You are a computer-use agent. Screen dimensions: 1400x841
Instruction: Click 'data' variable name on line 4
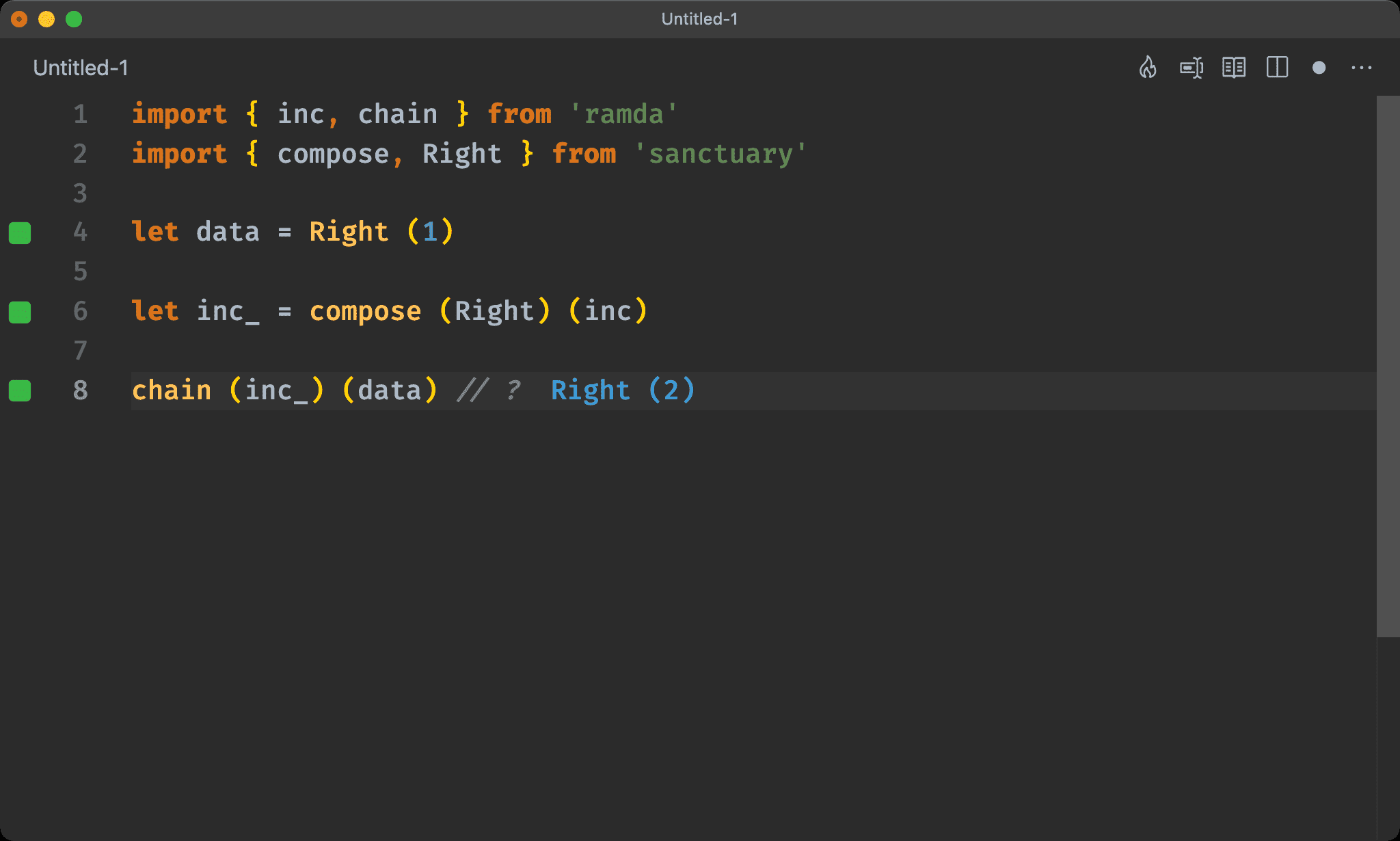click(x=228, y=232)
